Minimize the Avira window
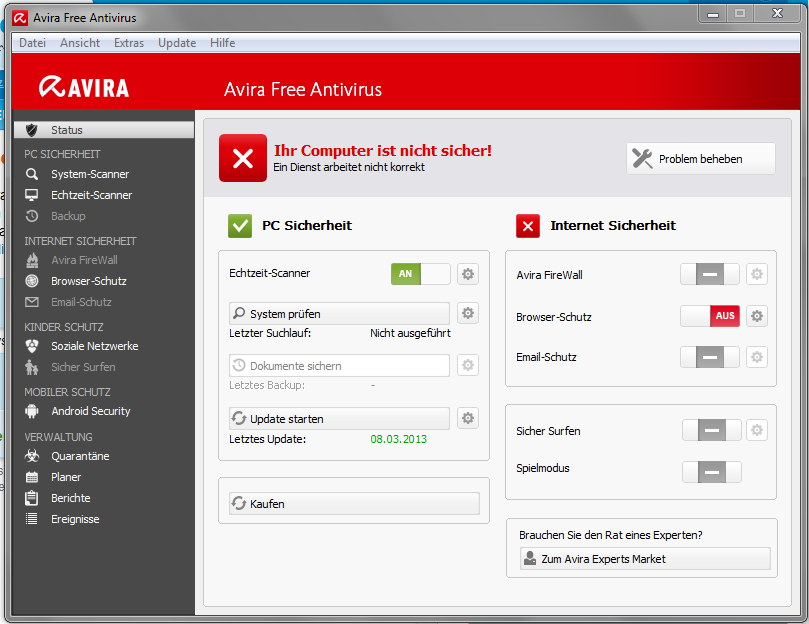The width and height of the screenshot is (809, 624). [713, 14]
